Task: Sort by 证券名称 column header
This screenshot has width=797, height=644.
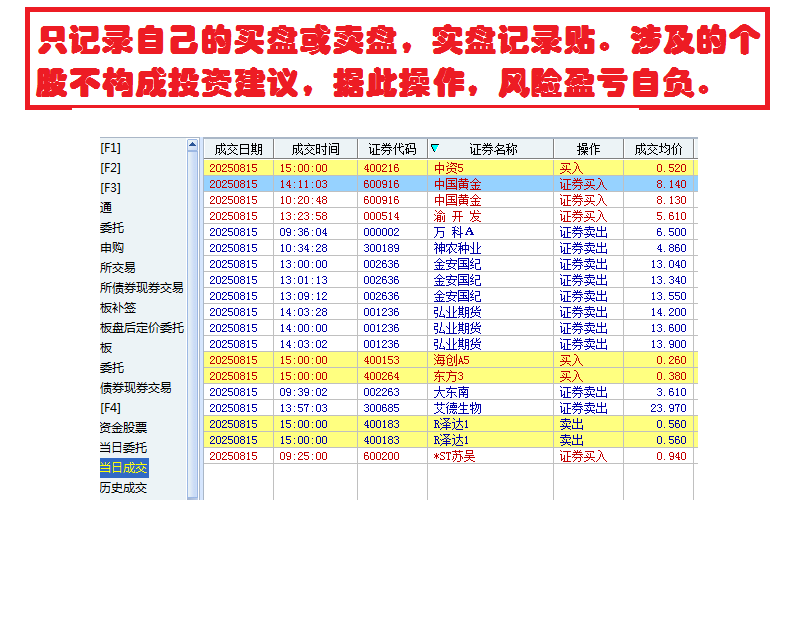Action: point(493,149)
